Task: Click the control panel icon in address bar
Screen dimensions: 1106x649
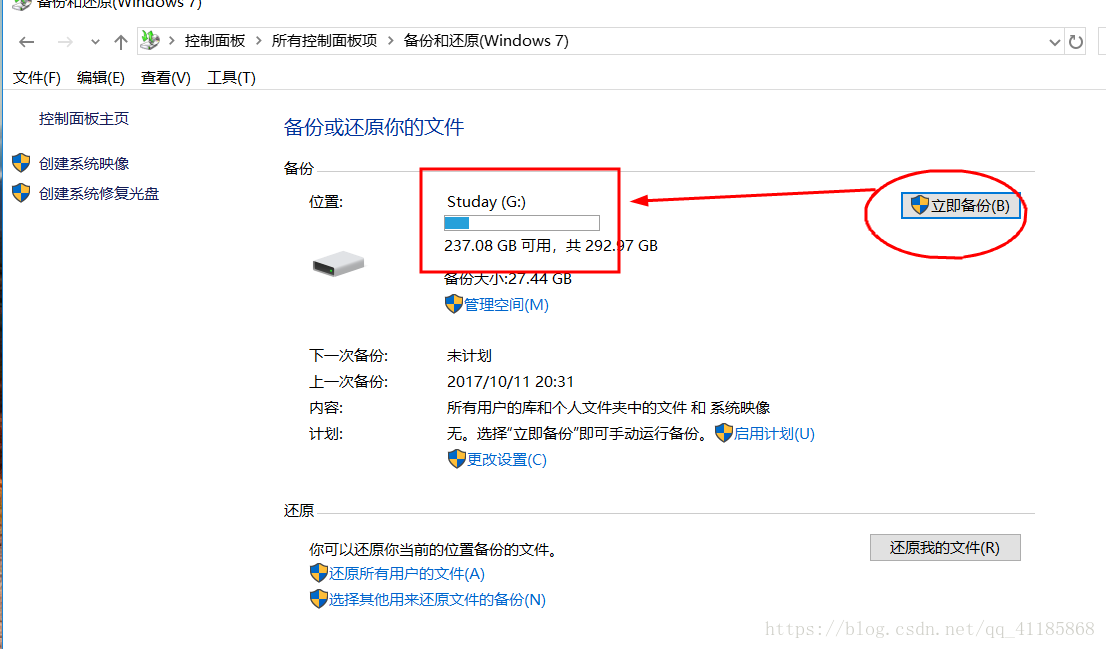Action: [x=150, y=40]
